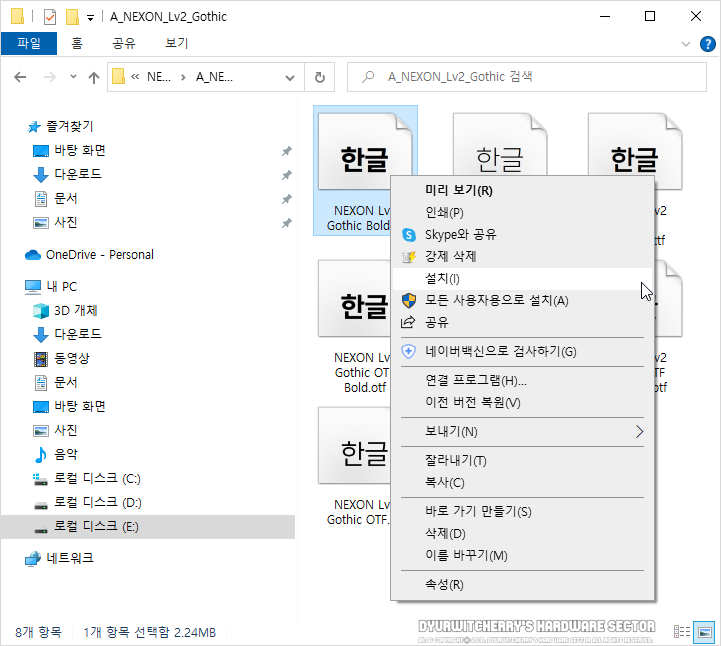Click the UAC shield icon for install all users
Image resolution: width=721 pixels, height=646 pixels.
(x=409, y=301)
